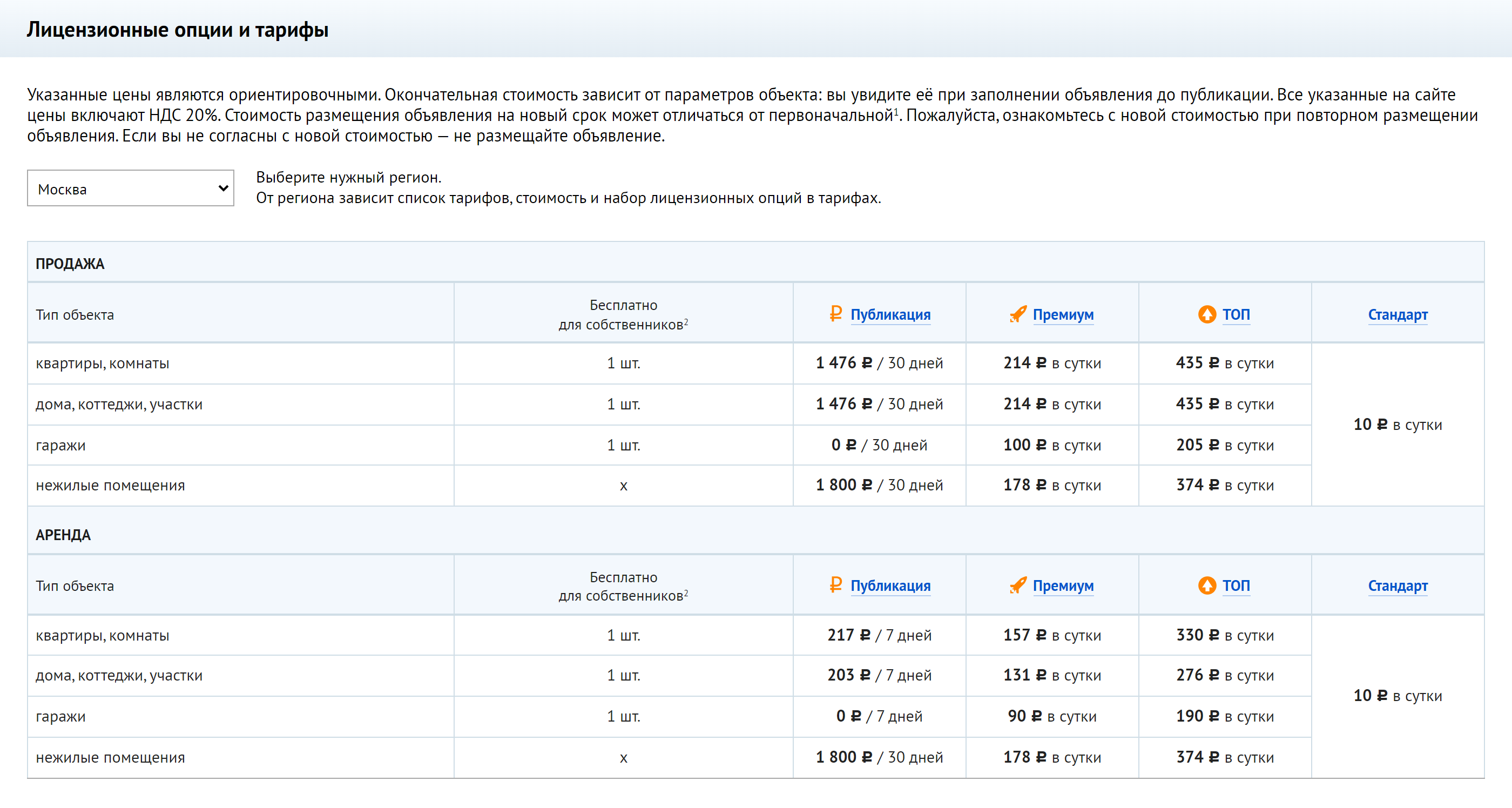
Task: Open Стандарт link in АРЕНДА table
Action: click(1398, 586)
